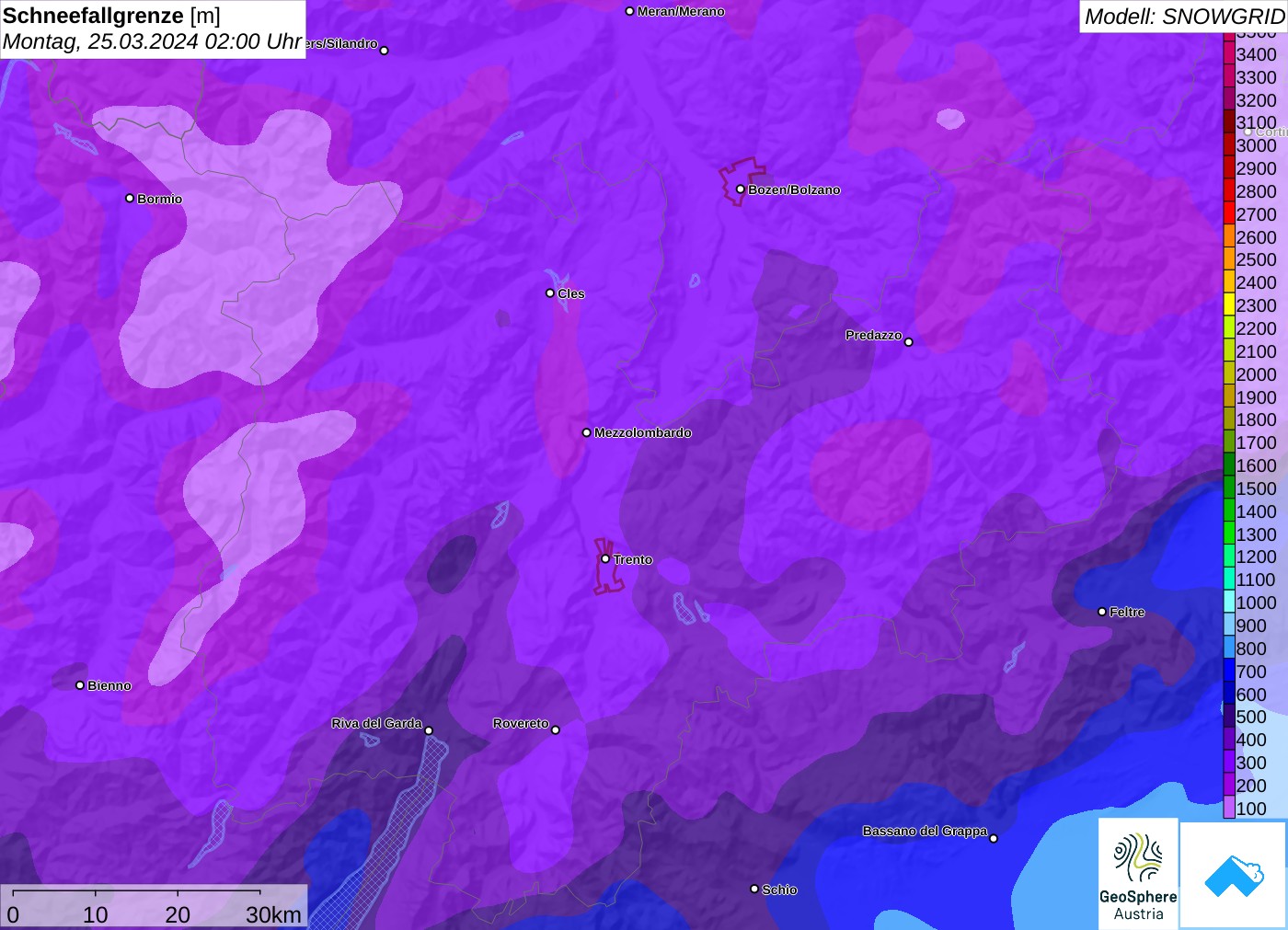The width and height of the screenshot is (1288, 930).
Task: Select the Bassano del Grappa marker dot
Action: [x=994, y=838]
